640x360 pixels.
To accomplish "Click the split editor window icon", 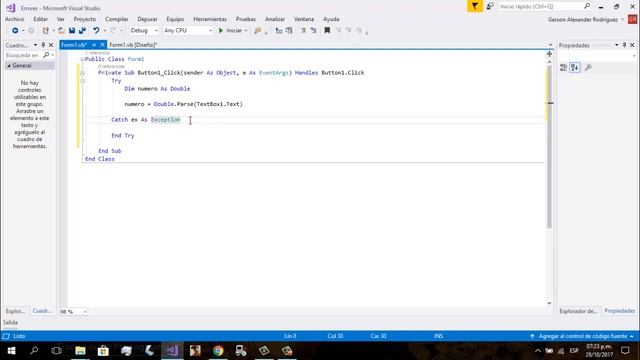I will point(549,54).
